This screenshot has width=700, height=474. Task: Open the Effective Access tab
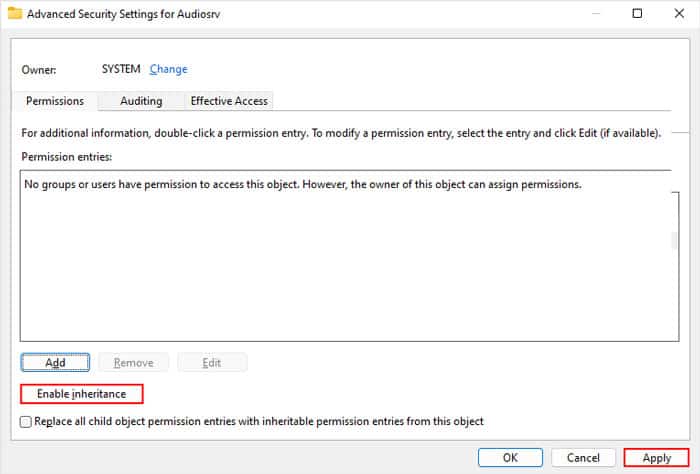coord(229,101)
